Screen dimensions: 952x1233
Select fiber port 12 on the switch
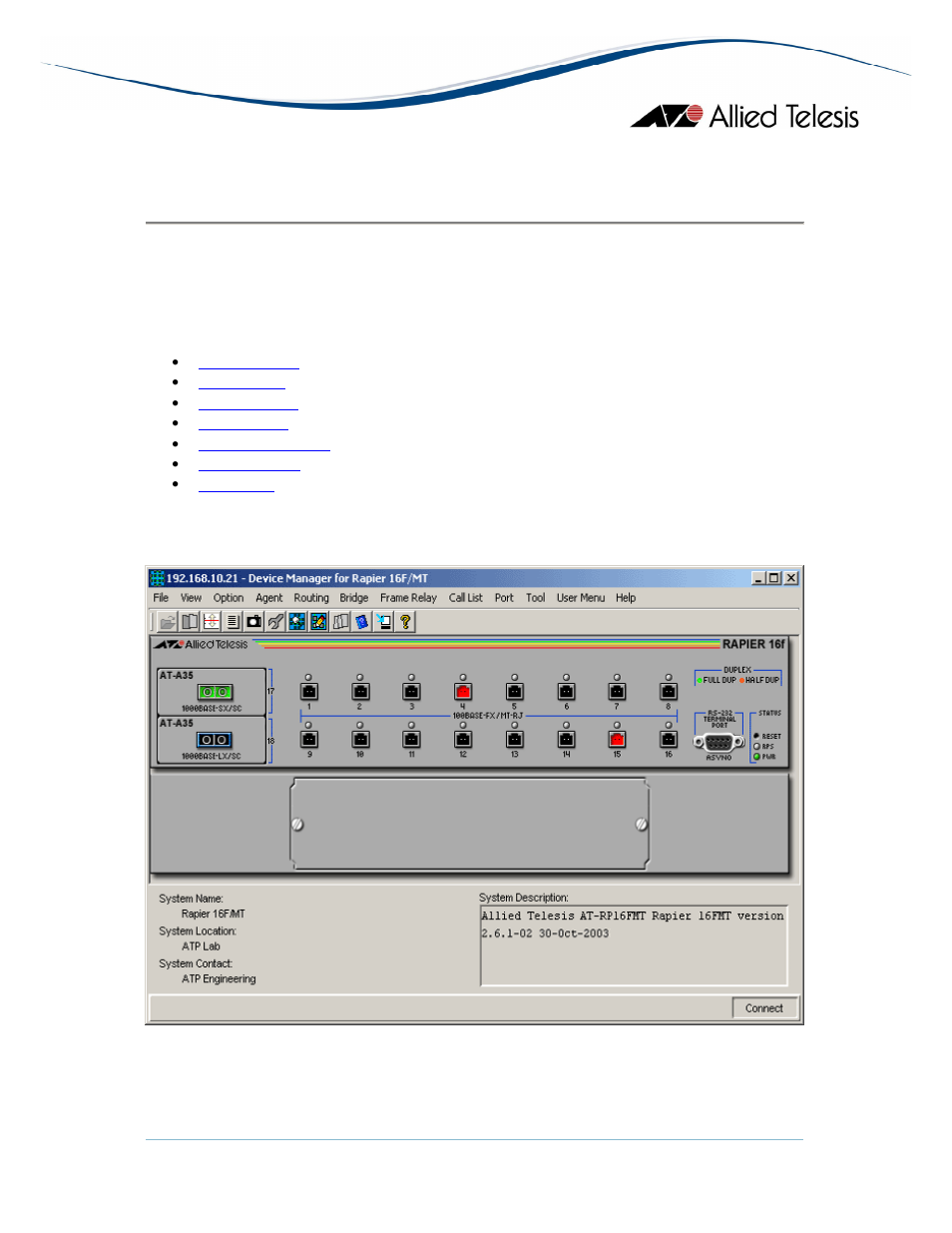[x=463, y=739]
